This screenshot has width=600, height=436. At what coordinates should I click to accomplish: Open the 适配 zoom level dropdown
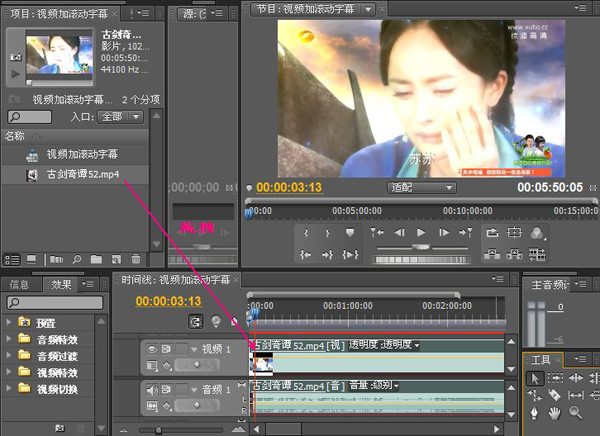[x=421, y=188]
